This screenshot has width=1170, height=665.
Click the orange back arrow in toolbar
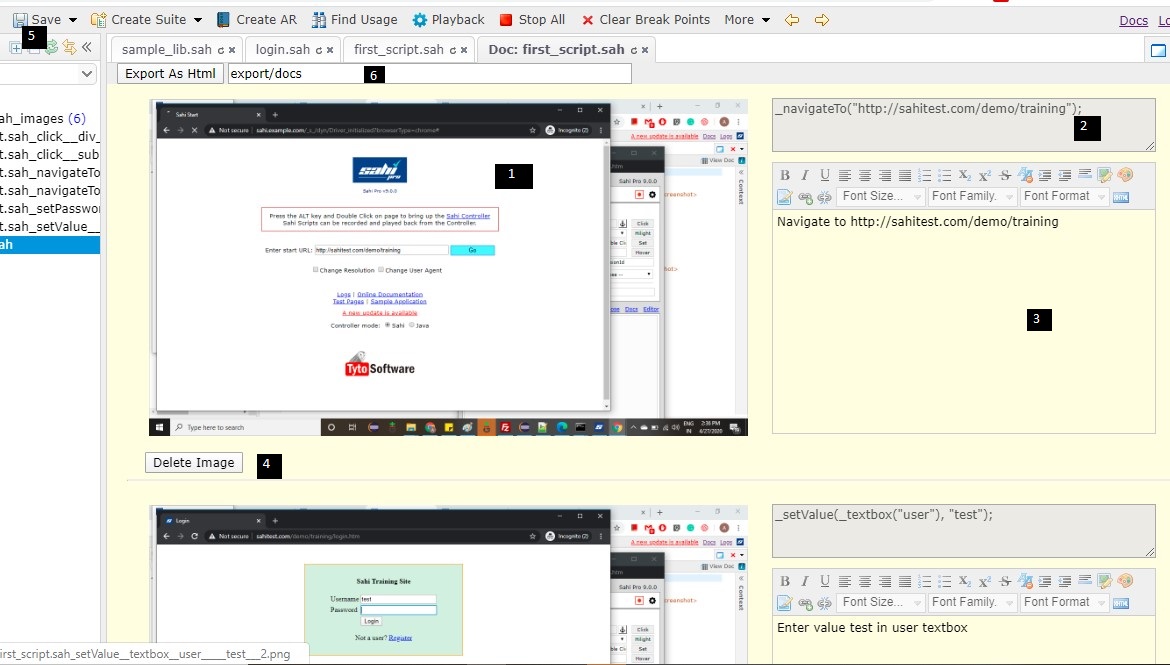[792, 20]
